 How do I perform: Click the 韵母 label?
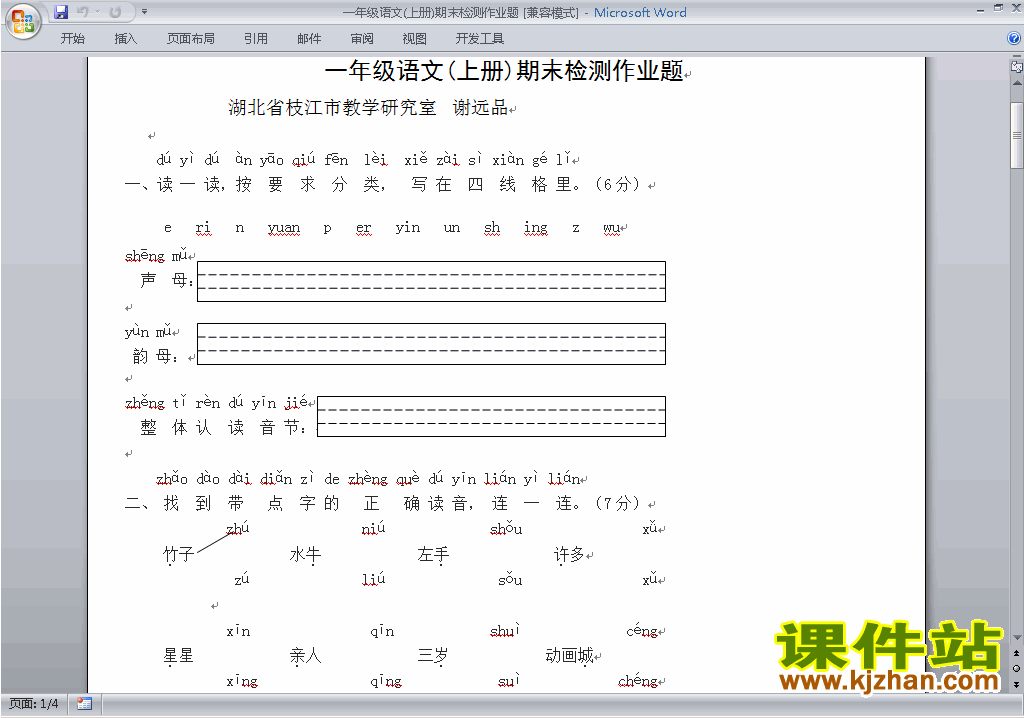tap(155, 356)
